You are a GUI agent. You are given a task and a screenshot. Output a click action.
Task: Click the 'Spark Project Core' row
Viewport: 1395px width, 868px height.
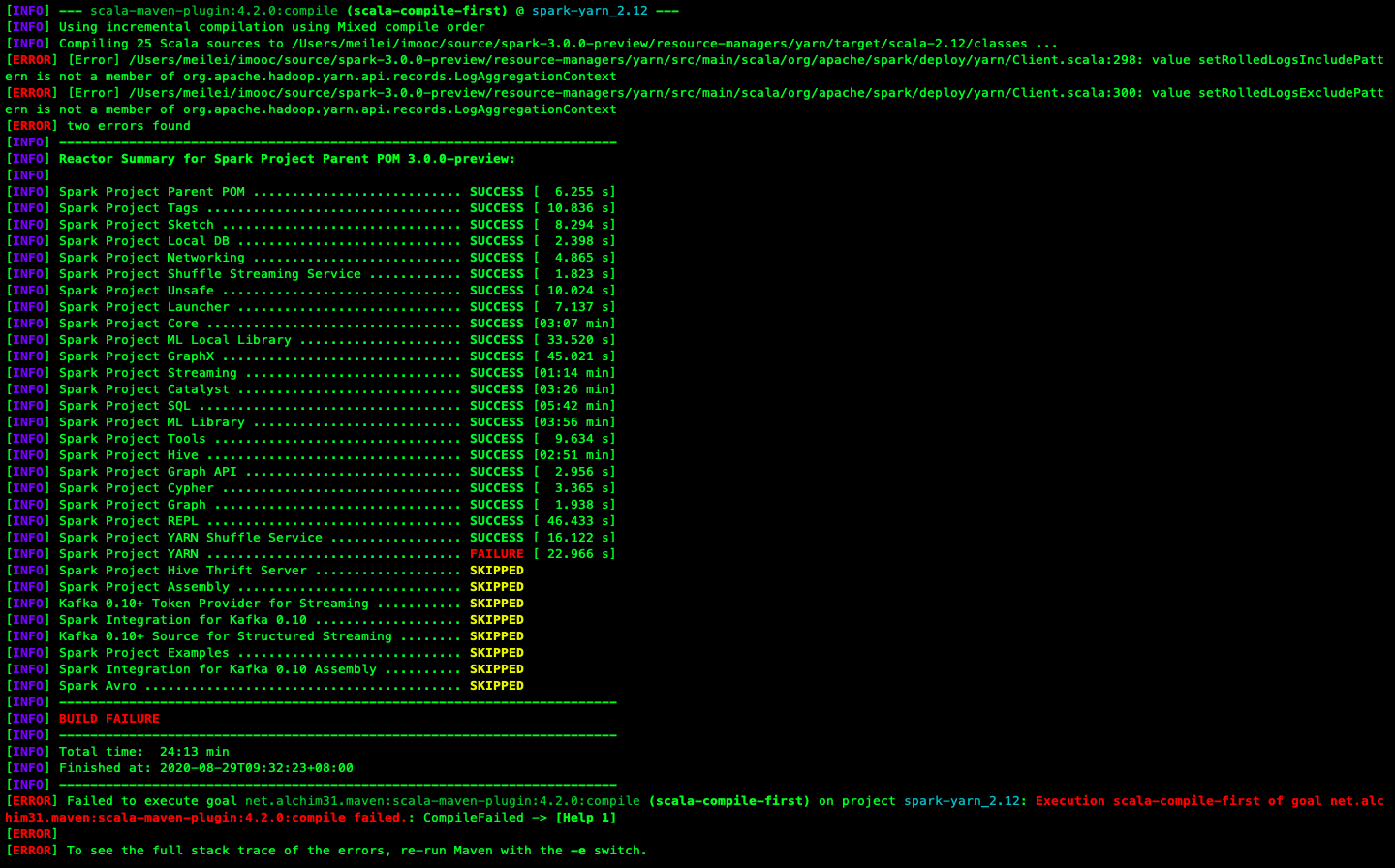pos(311,324)
